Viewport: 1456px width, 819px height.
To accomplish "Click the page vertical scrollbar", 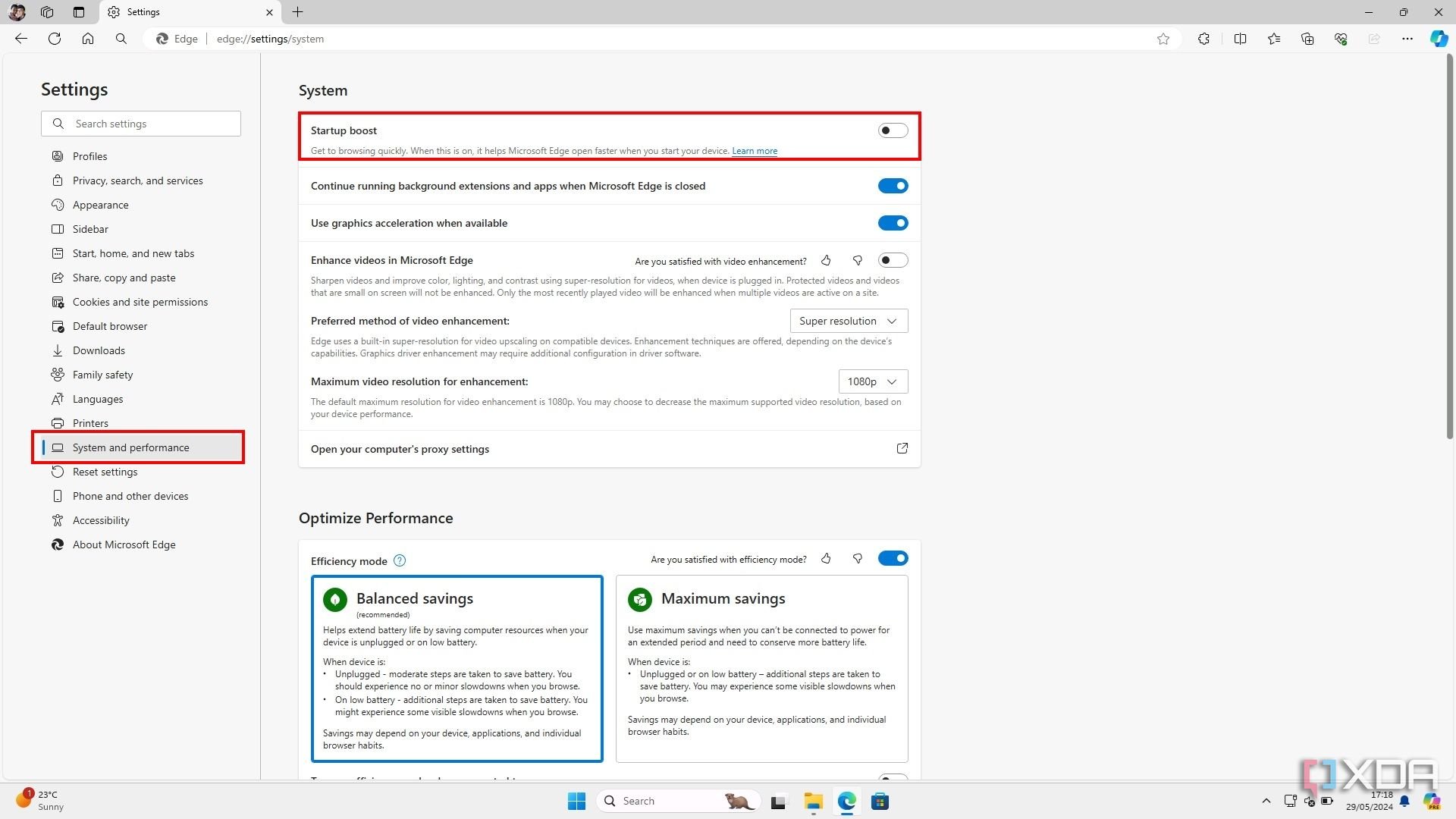I will [1449, 246].
